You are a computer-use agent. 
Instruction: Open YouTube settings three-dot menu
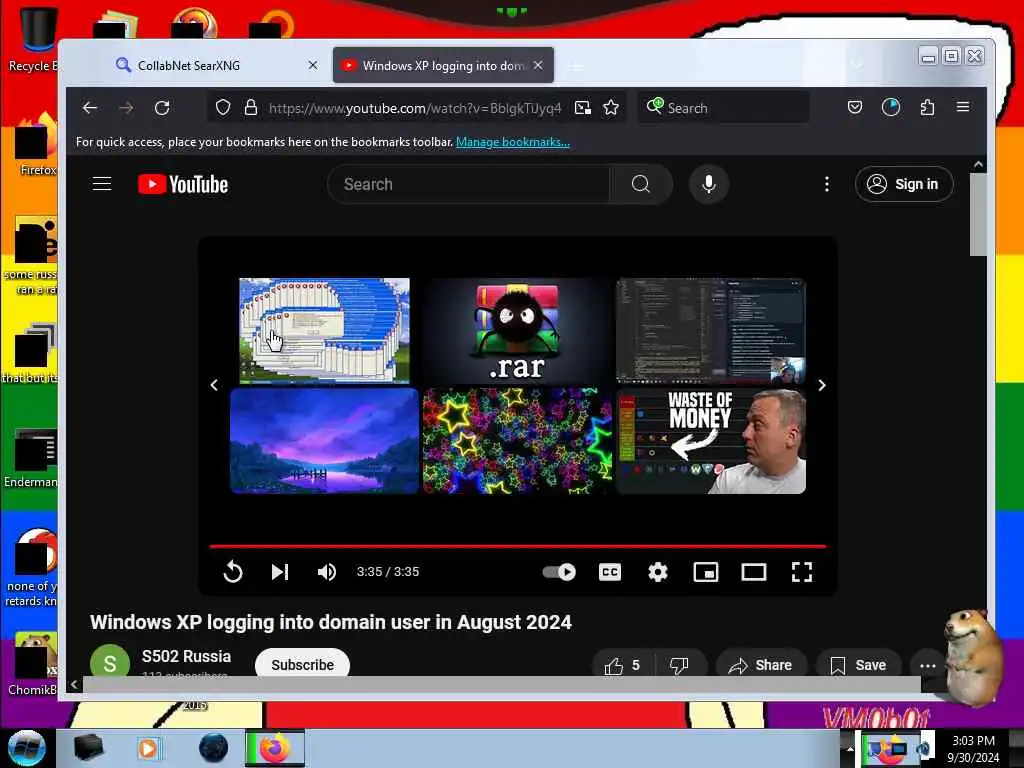[x=827, y=184]
